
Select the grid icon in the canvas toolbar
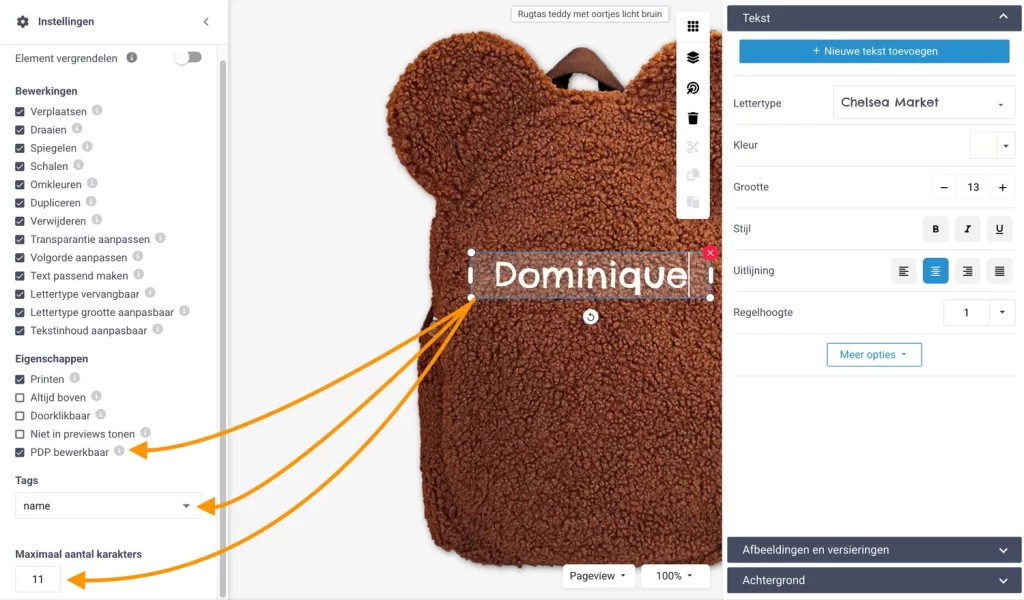(693, 26)
